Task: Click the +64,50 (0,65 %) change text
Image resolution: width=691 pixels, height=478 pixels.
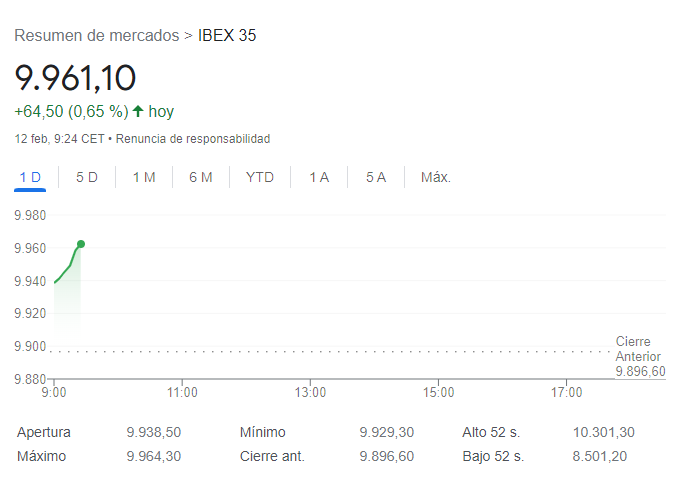Action: point(71,111)
